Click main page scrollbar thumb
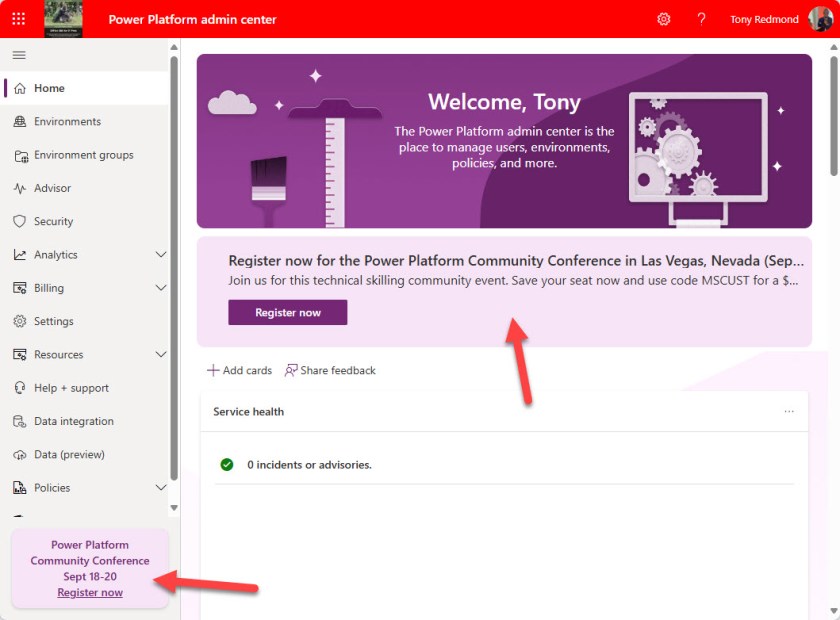This screenshot has height=620, width=840. click(x=834, y=116)
